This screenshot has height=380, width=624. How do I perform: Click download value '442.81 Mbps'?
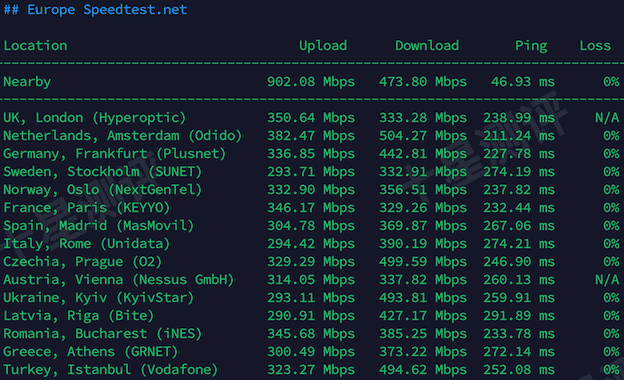coord(423,154)
